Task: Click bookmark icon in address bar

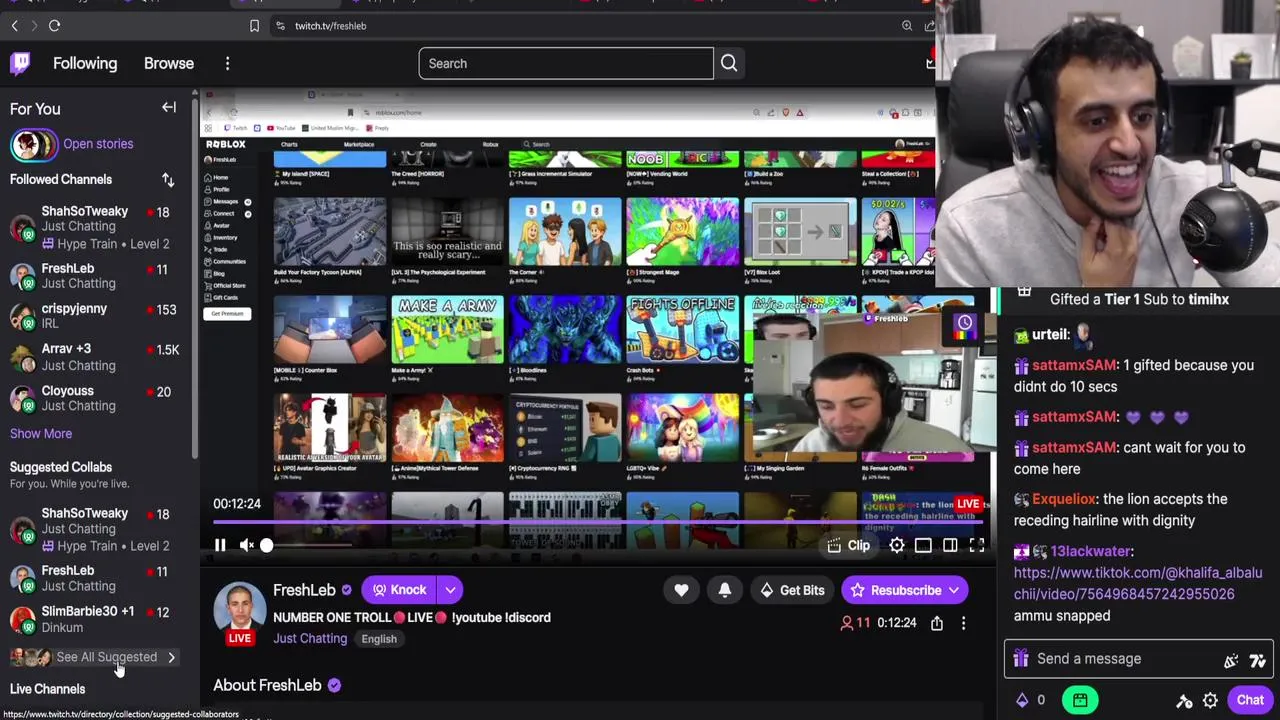Action: 254,26
